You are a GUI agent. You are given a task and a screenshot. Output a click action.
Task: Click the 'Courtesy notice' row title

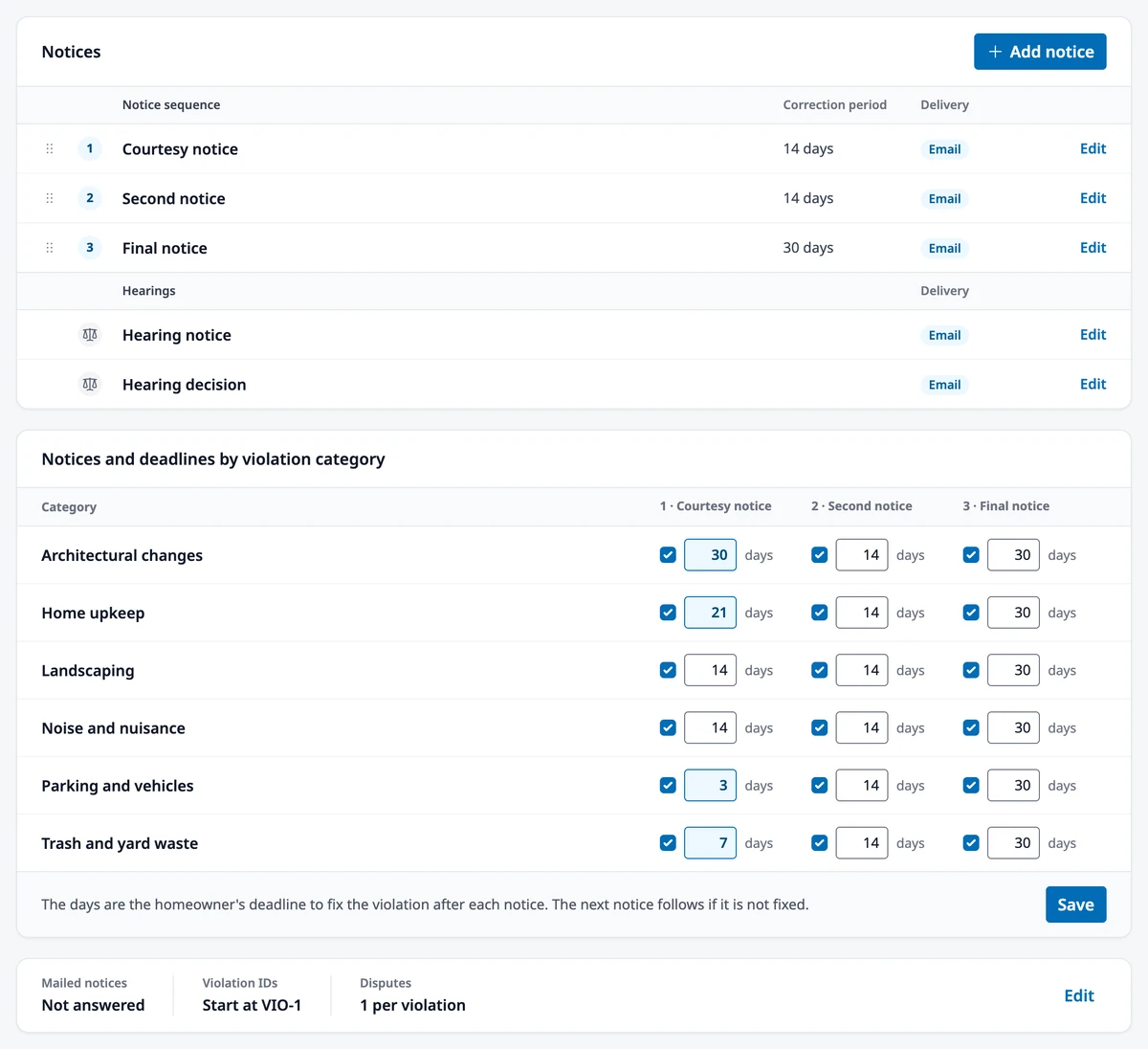[180, 149]
